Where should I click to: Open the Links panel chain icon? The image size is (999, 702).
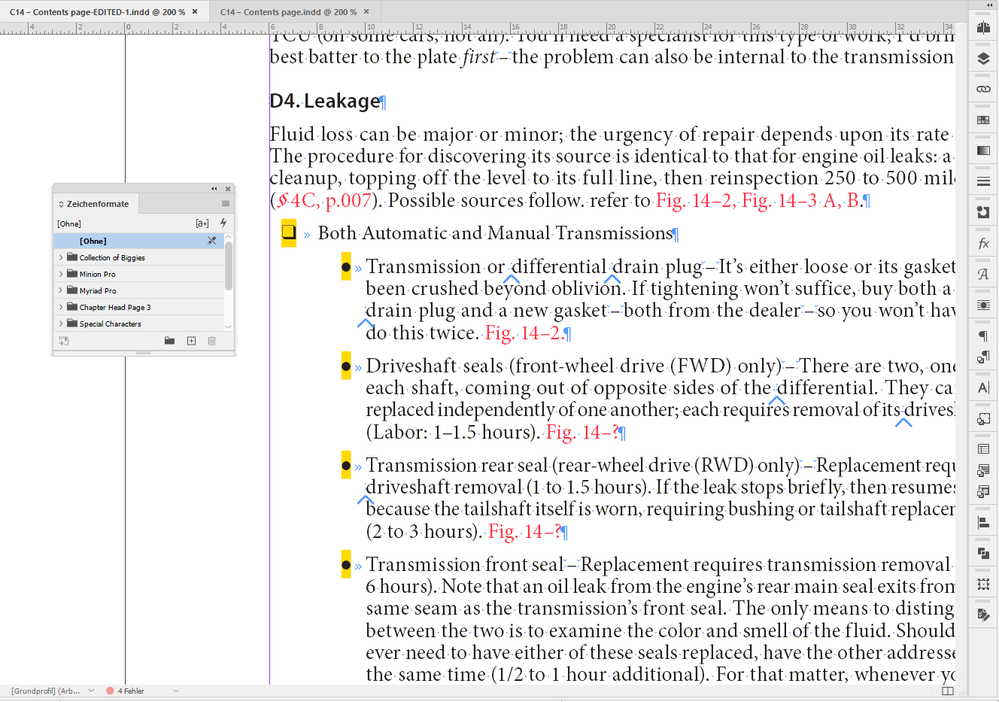pos(983,88)
